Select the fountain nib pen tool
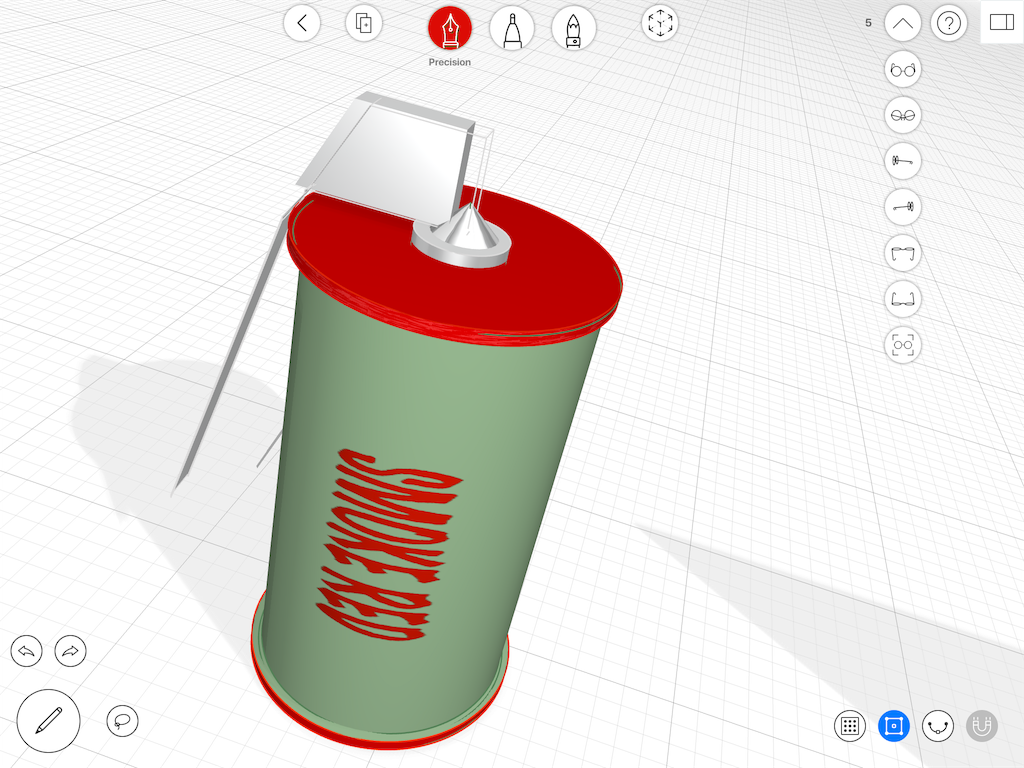 tap(573, 28)
